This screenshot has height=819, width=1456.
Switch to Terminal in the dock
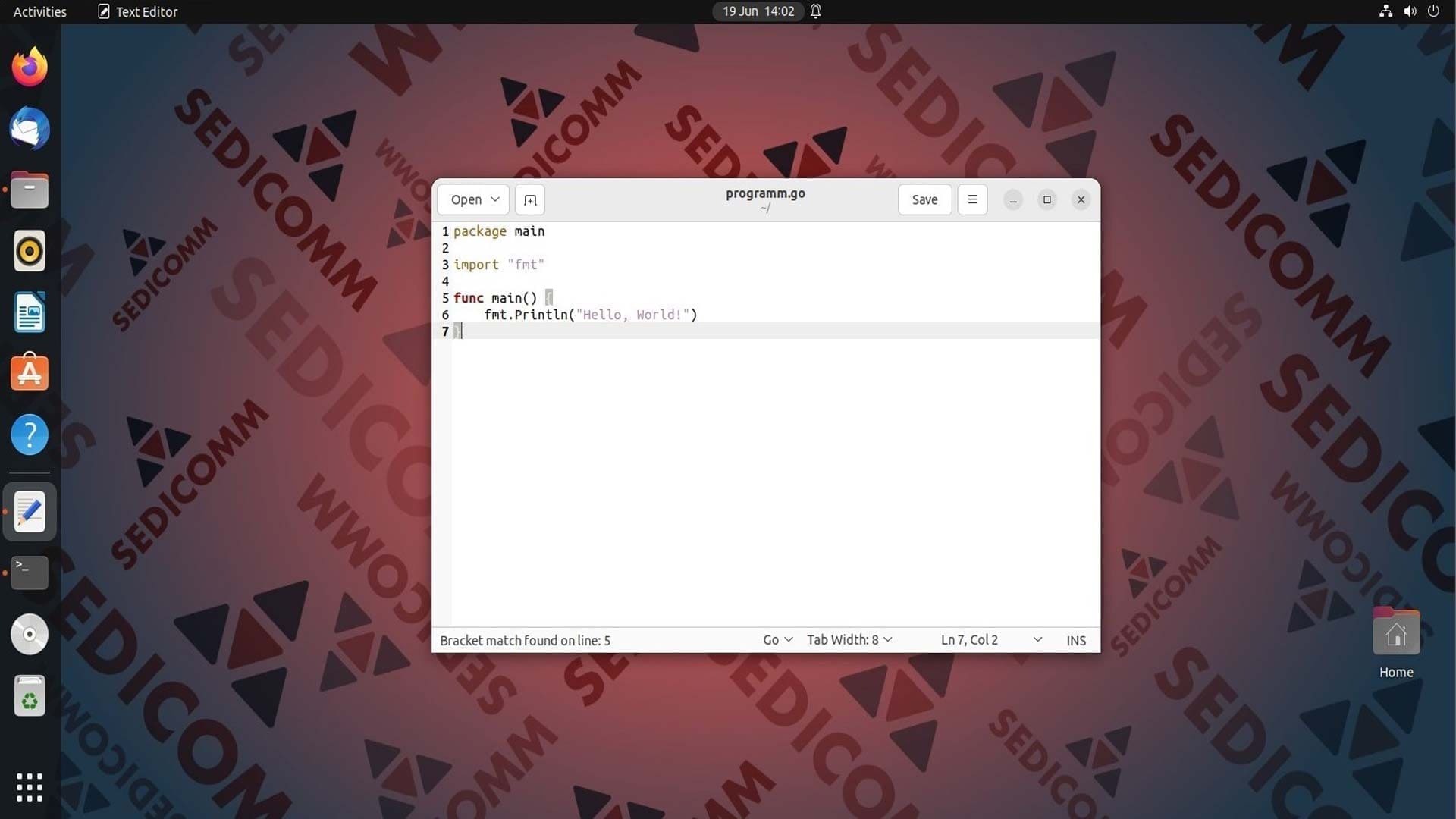pyautogui.click(x=30, y=573)
